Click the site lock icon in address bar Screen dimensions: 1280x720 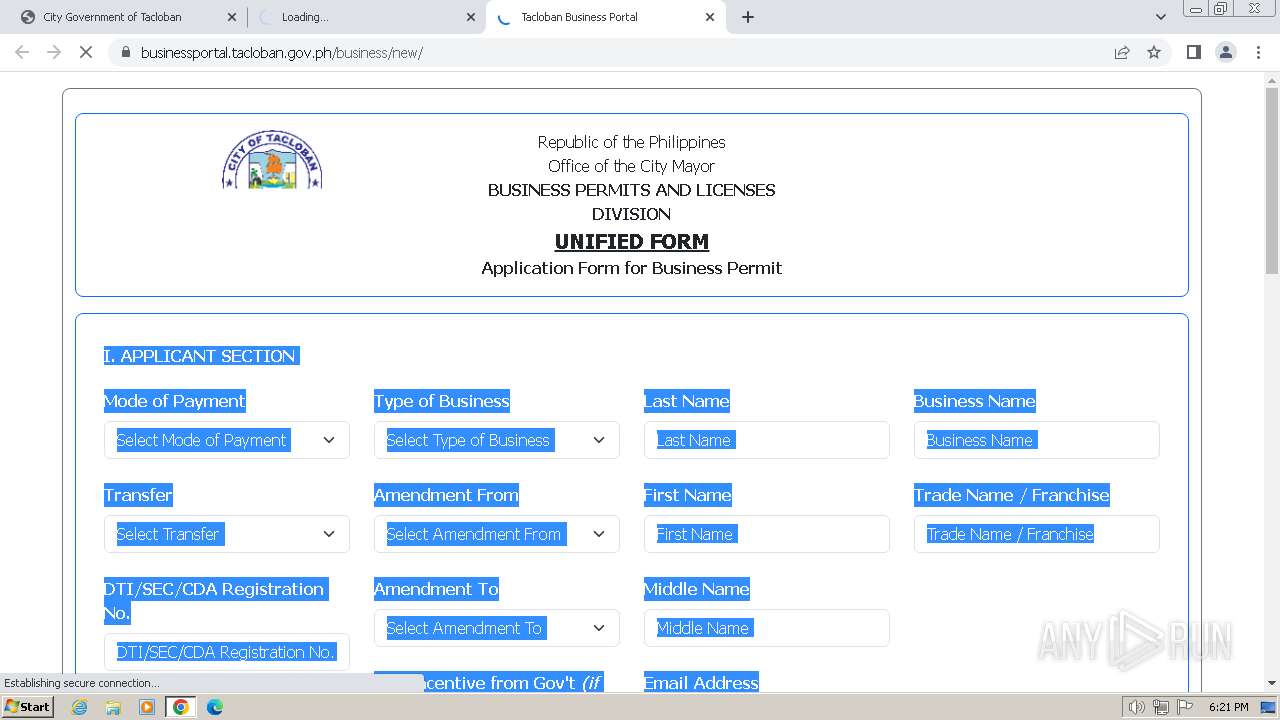coord(125,52)
